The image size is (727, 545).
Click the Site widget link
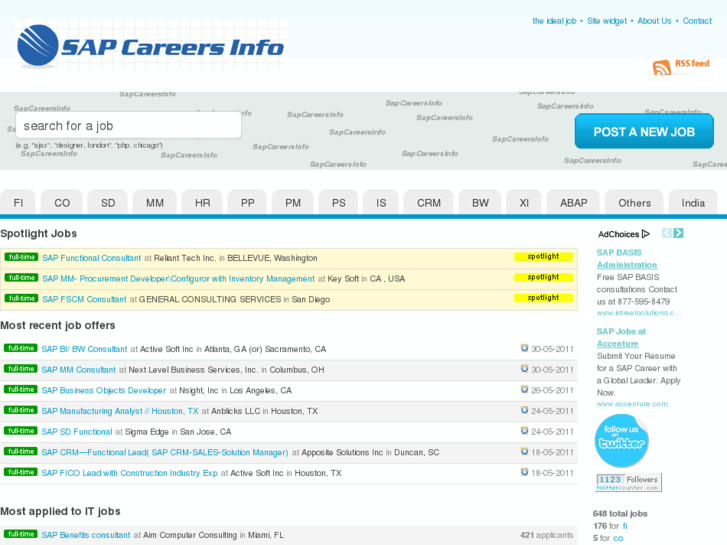606,21
